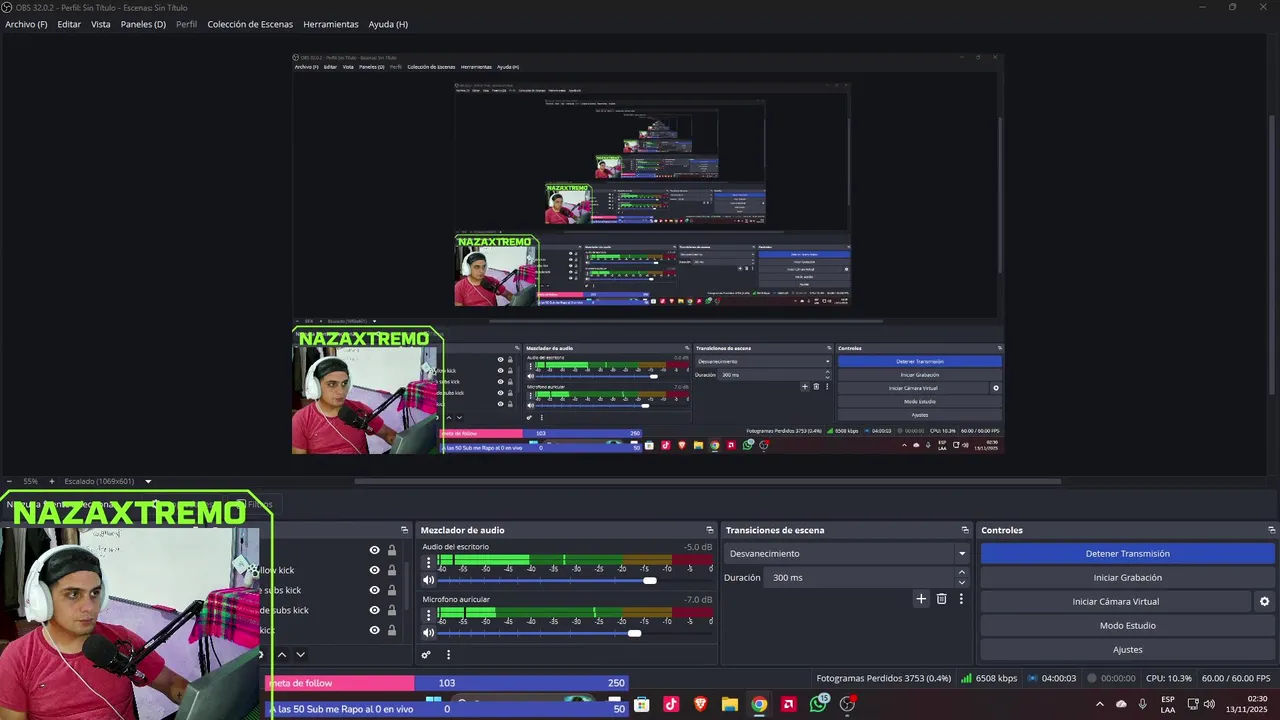1280x720 pixels.
Task: Open the Herramientas menu
Action: 331,24
